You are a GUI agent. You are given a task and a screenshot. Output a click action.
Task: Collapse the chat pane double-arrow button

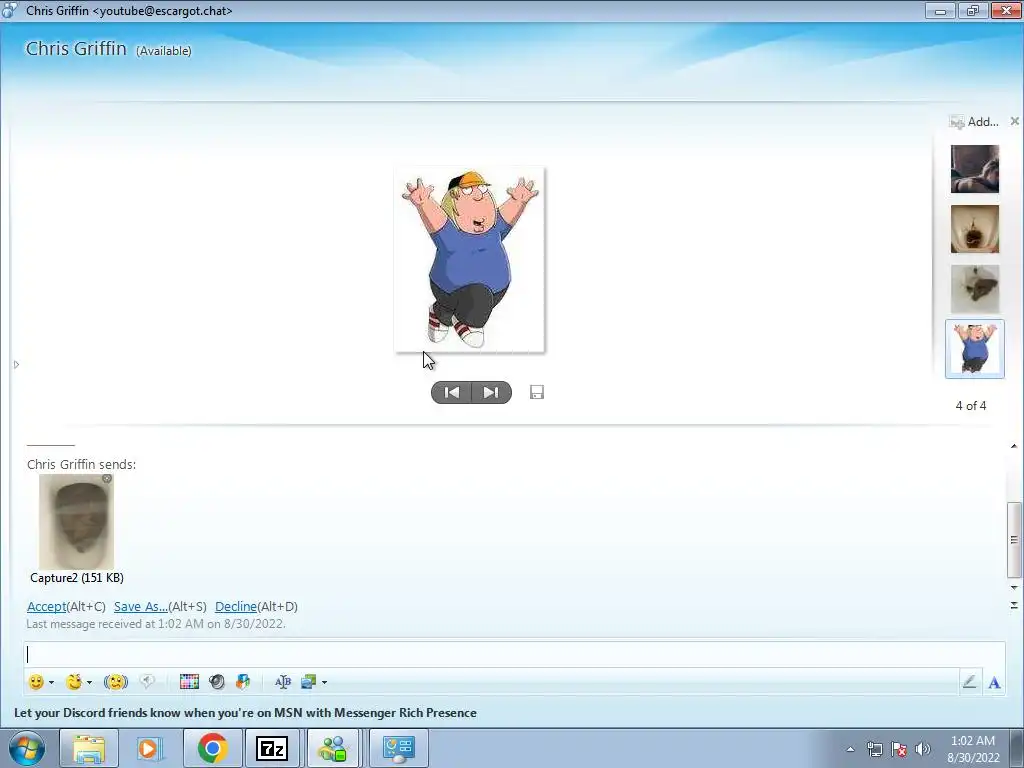pyautogui.click(x=1014, y=606)
